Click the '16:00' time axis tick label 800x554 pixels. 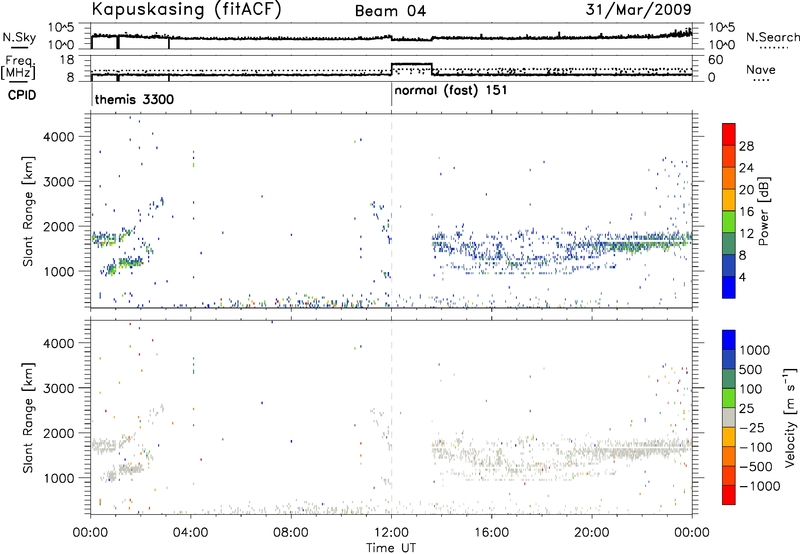pyautogui.click(x=491, y=533)
